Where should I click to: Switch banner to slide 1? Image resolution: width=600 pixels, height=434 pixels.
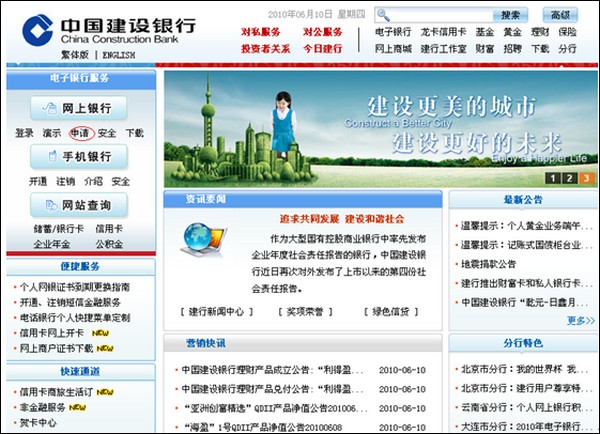[x=551, y=178]
